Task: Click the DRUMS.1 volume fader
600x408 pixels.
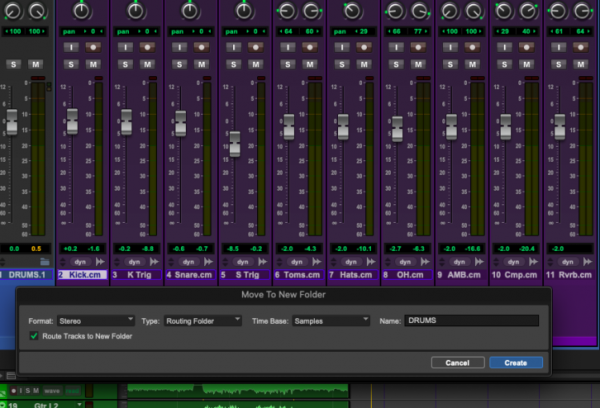Action: [12, 122]
